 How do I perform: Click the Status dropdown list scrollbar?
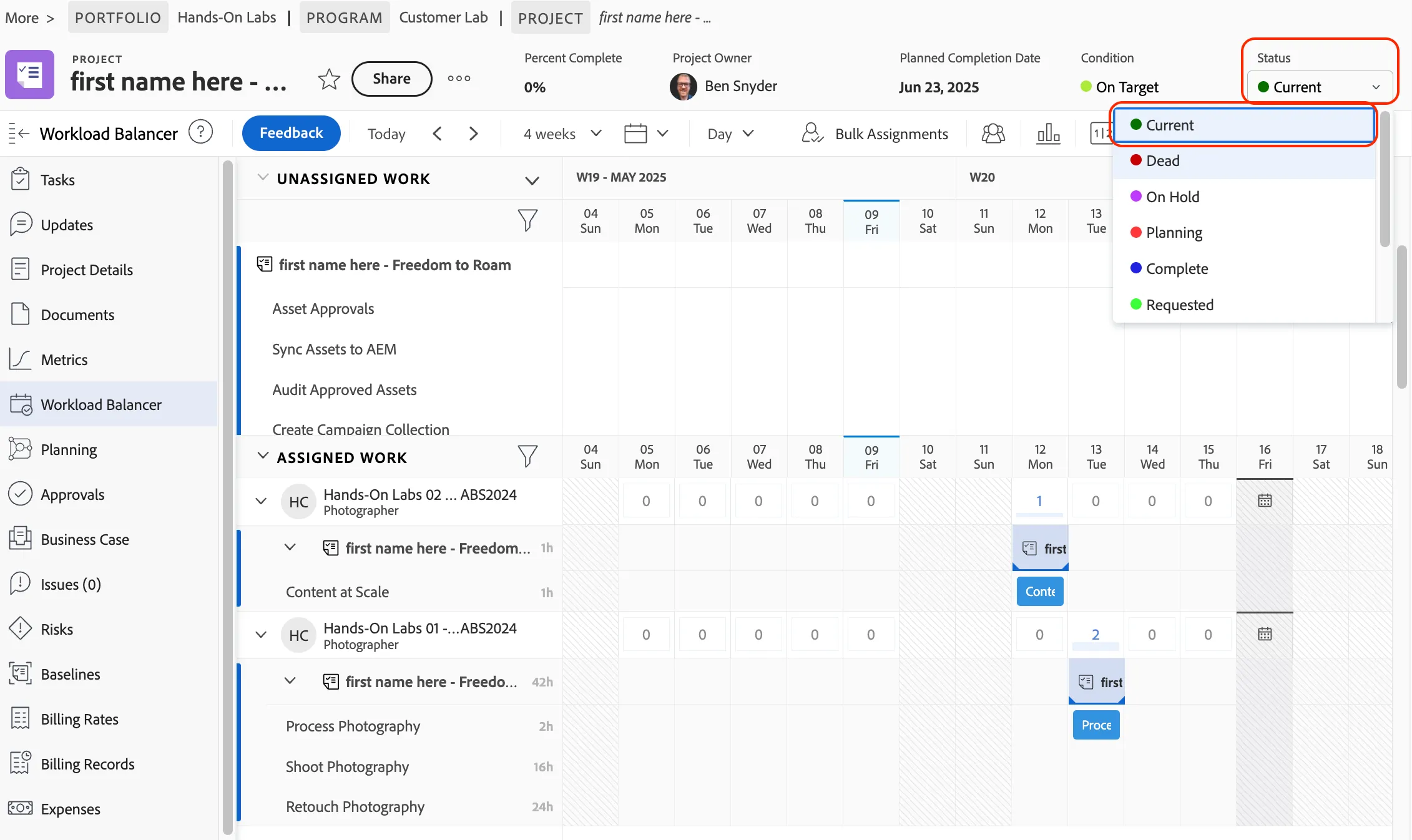click(x=1385, y=180)
